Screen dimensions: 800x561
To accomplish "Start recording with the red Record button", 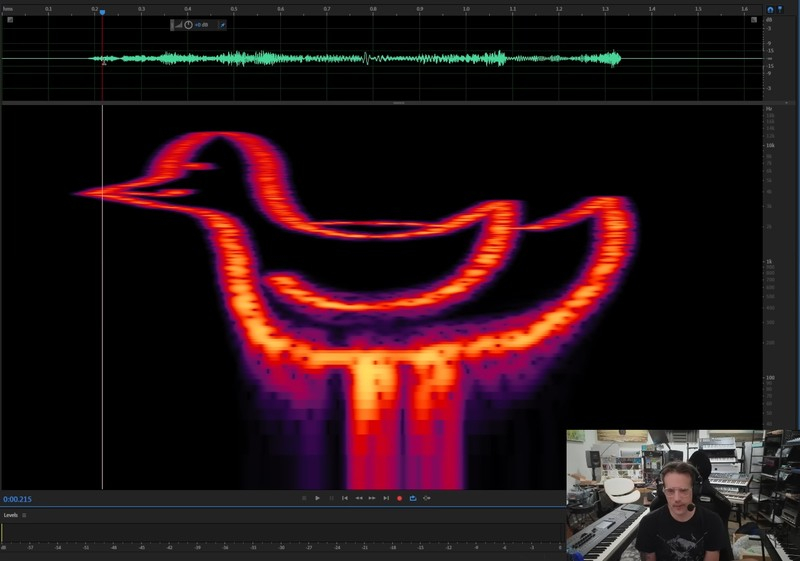I will (400, 498).
